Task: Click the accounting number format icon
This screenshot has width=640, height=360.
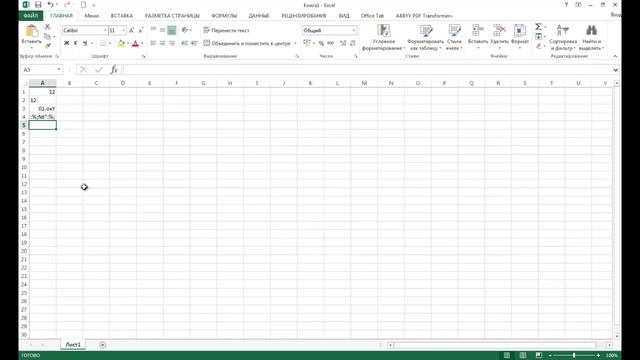Action: (307, 43)
